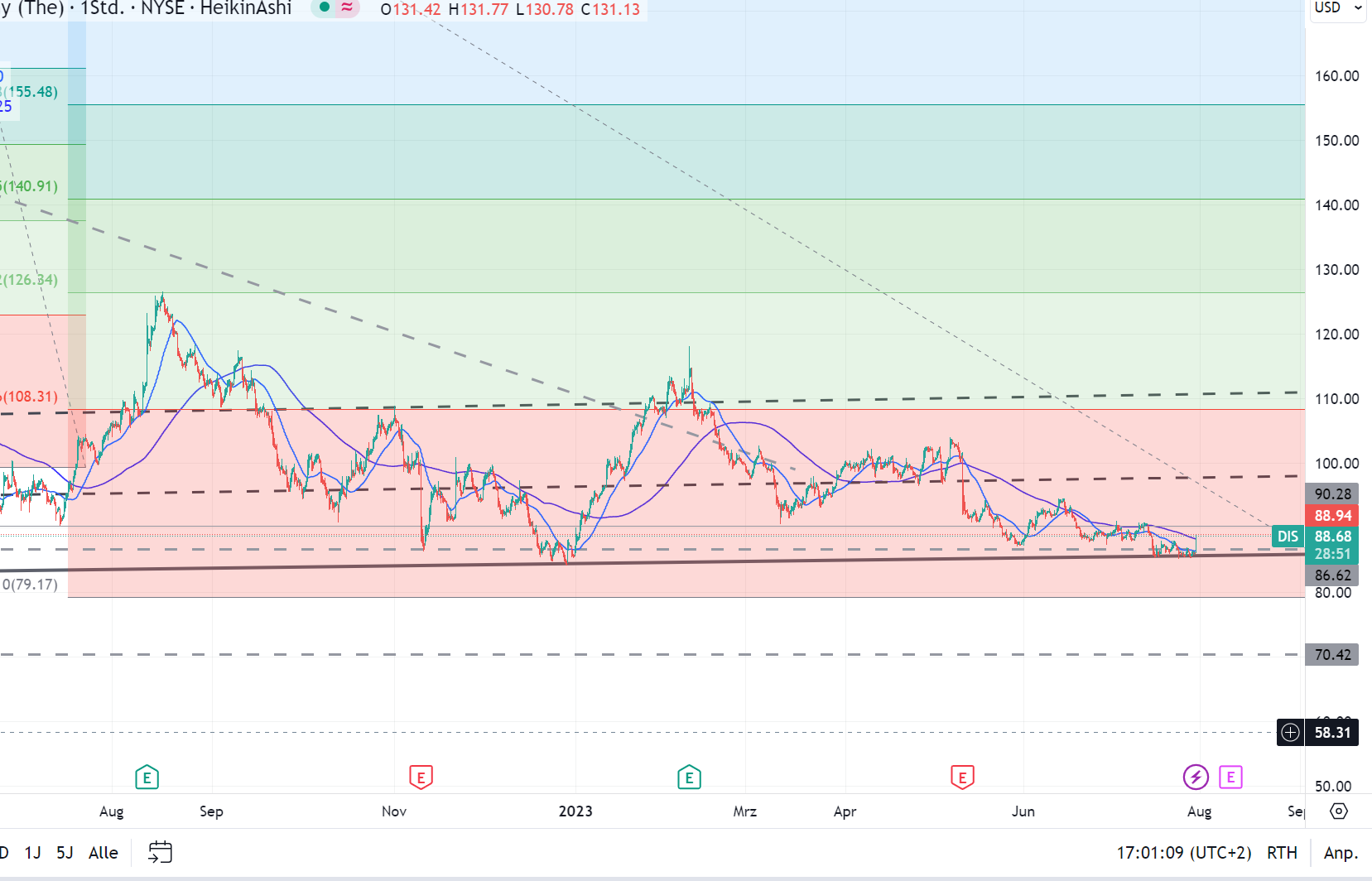
Task: Open chart settings hexagon gear icon
Action: coord(1339,811)
